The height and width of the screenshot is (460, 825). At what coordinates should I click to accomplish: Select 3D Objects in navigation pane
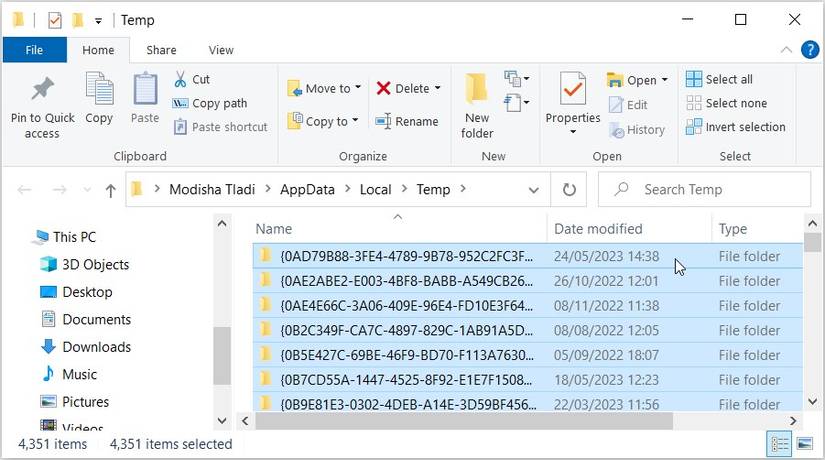[x=84, y=265]
